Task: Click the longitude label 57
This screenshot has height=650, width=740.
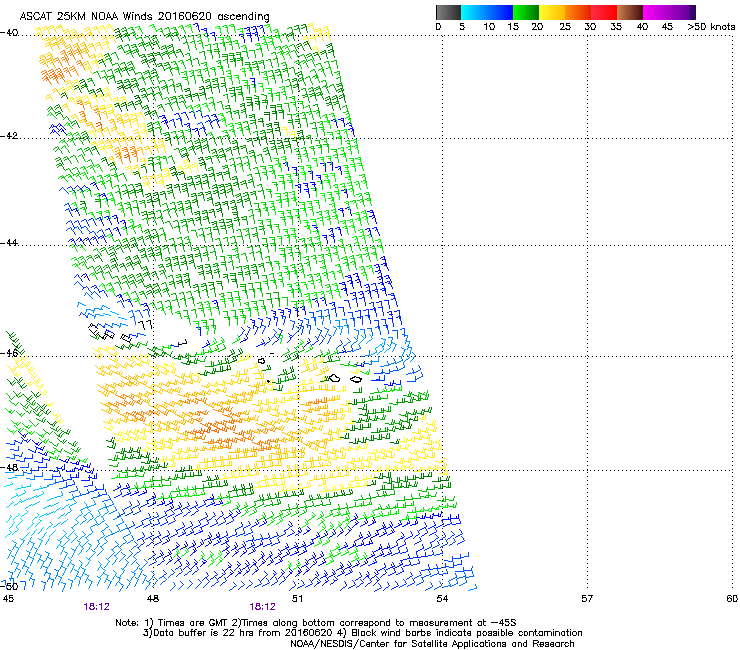Action: [587, 599]
